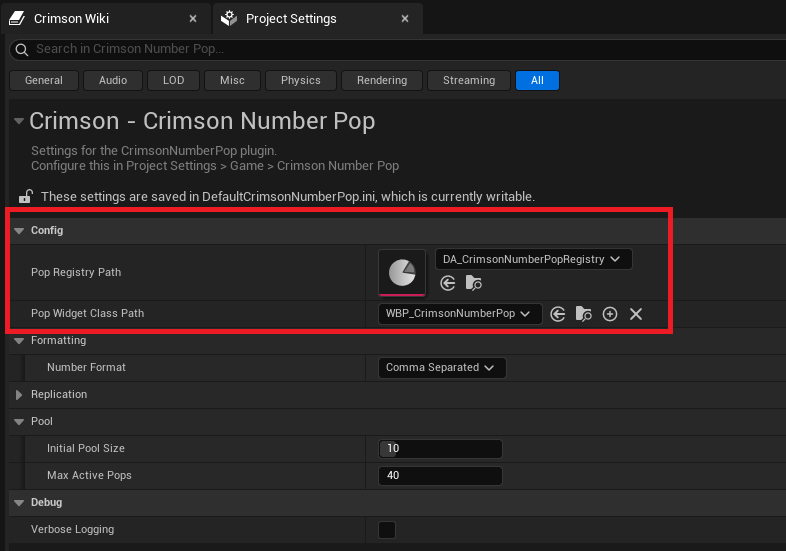This screenshot has height=551, width=786.
Task: Close the Crimson Wiki tab
Action: pos(193,19)
